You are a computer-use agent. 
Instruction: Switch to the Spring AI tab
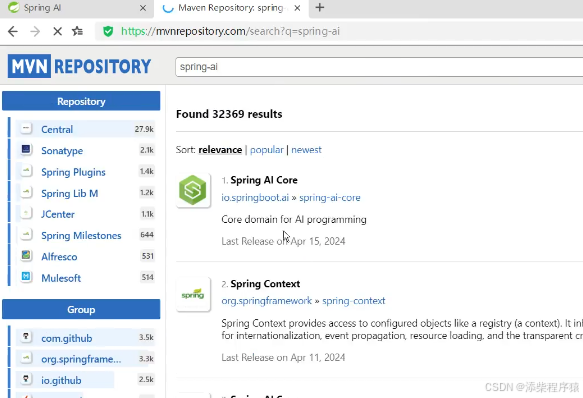tap(77, 8)
